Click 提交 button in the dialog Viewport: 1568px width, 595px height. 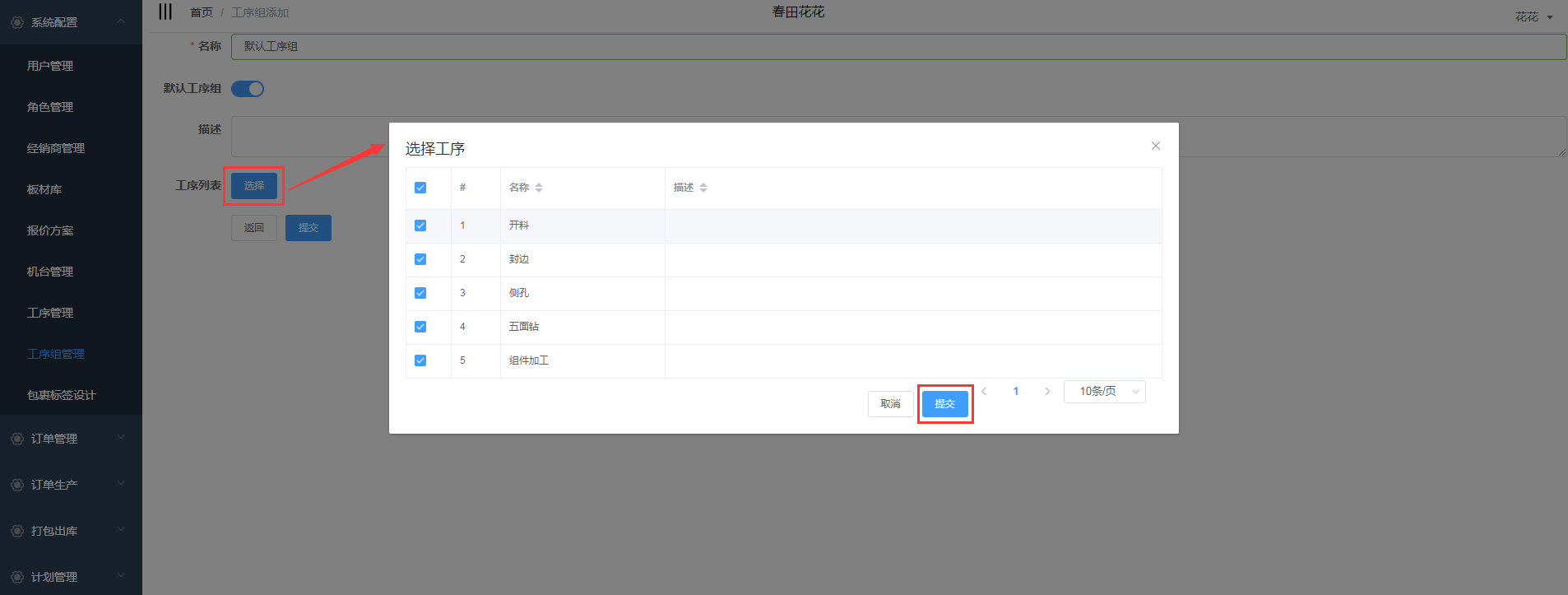(x=944, y=404)
